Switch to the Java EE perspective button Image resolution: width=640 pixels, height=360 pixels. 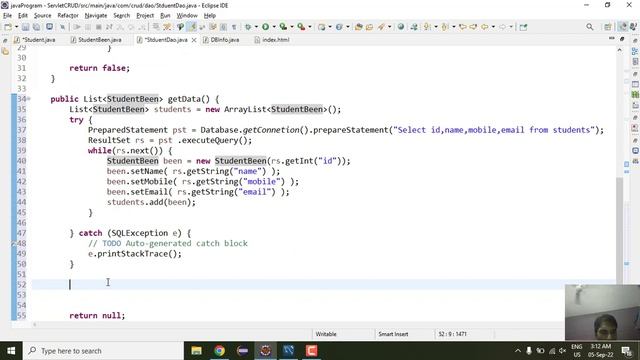[x=623, y=27]
